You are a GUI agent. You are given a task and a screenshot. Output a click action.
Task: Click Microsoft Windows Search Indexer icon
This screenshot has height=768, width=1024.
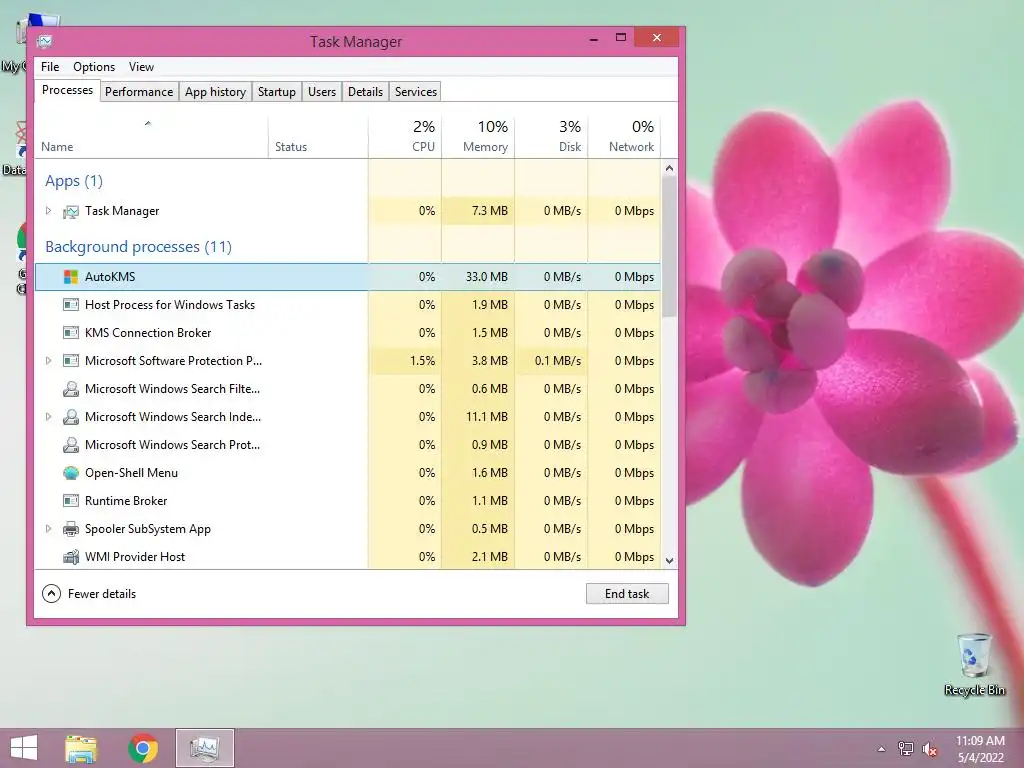71,417
